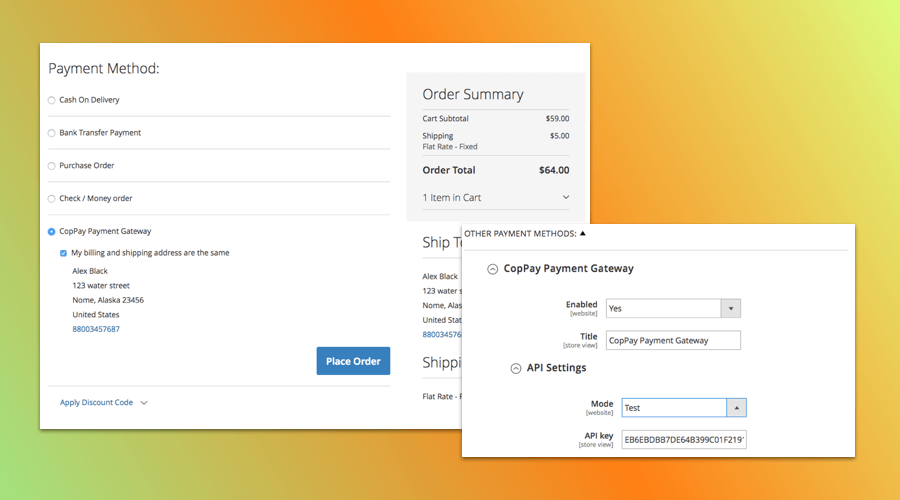The image size is (900, 500).
Task: Click the Place Order button
Action: (x=353, y=361)
